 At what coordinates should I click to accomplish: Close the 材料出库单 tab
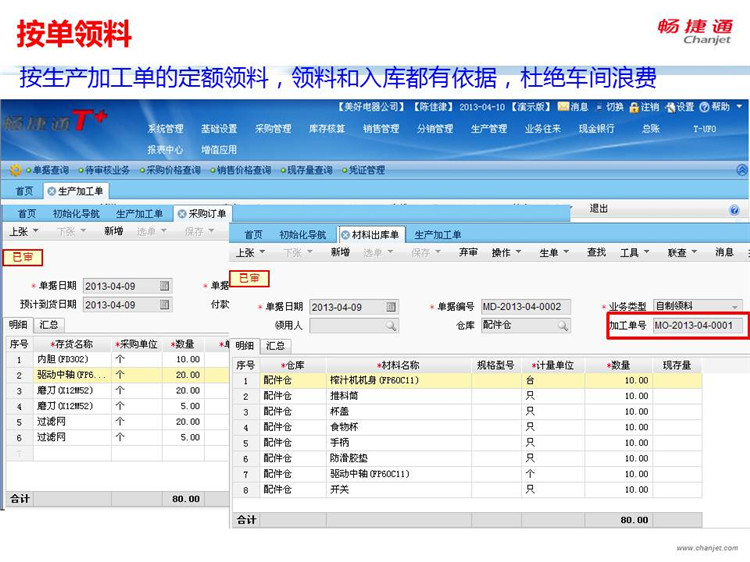[345, 235]
